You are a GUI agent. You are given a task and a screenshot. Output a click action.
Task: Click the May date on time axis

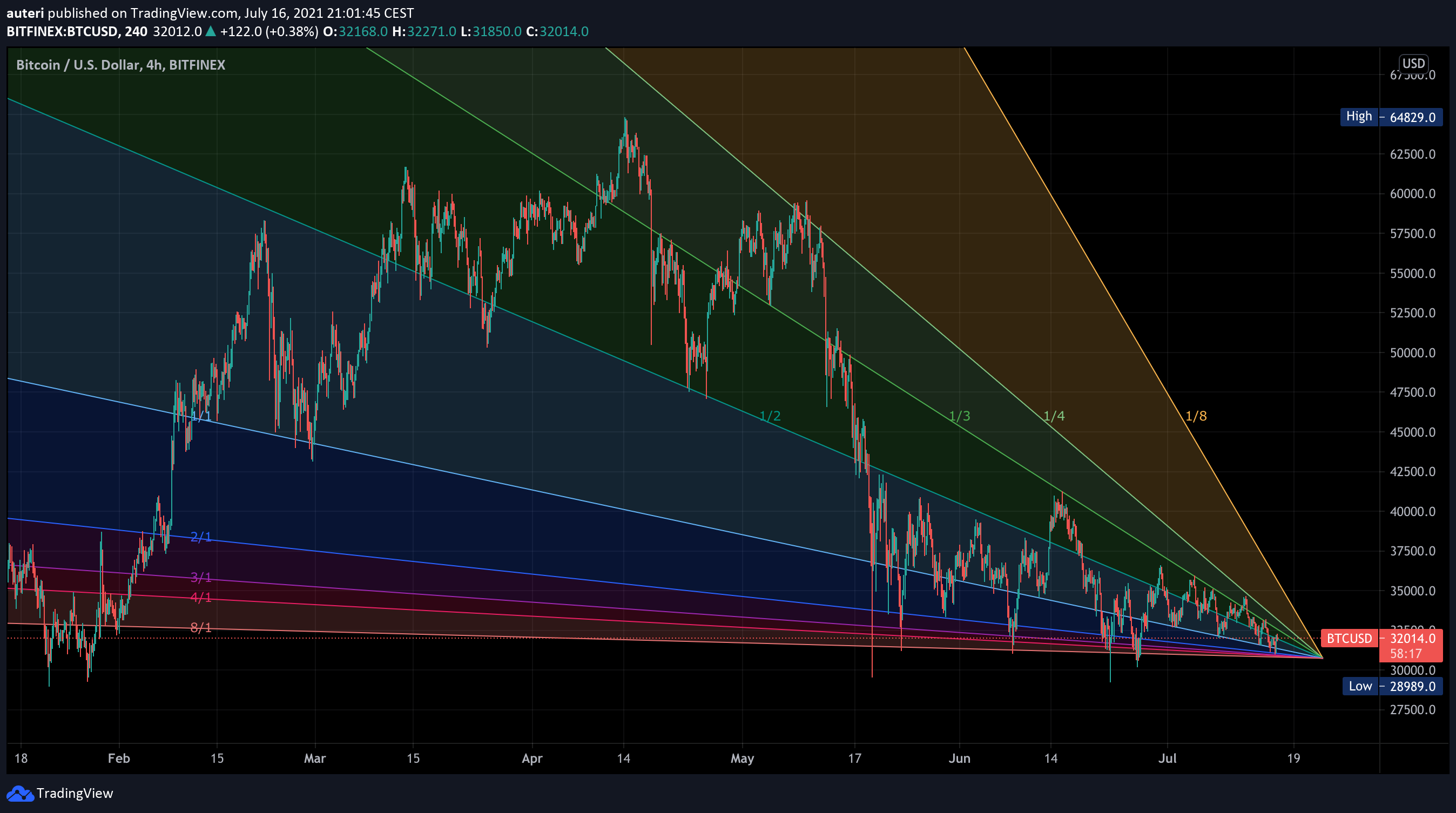tap(742, 758)
